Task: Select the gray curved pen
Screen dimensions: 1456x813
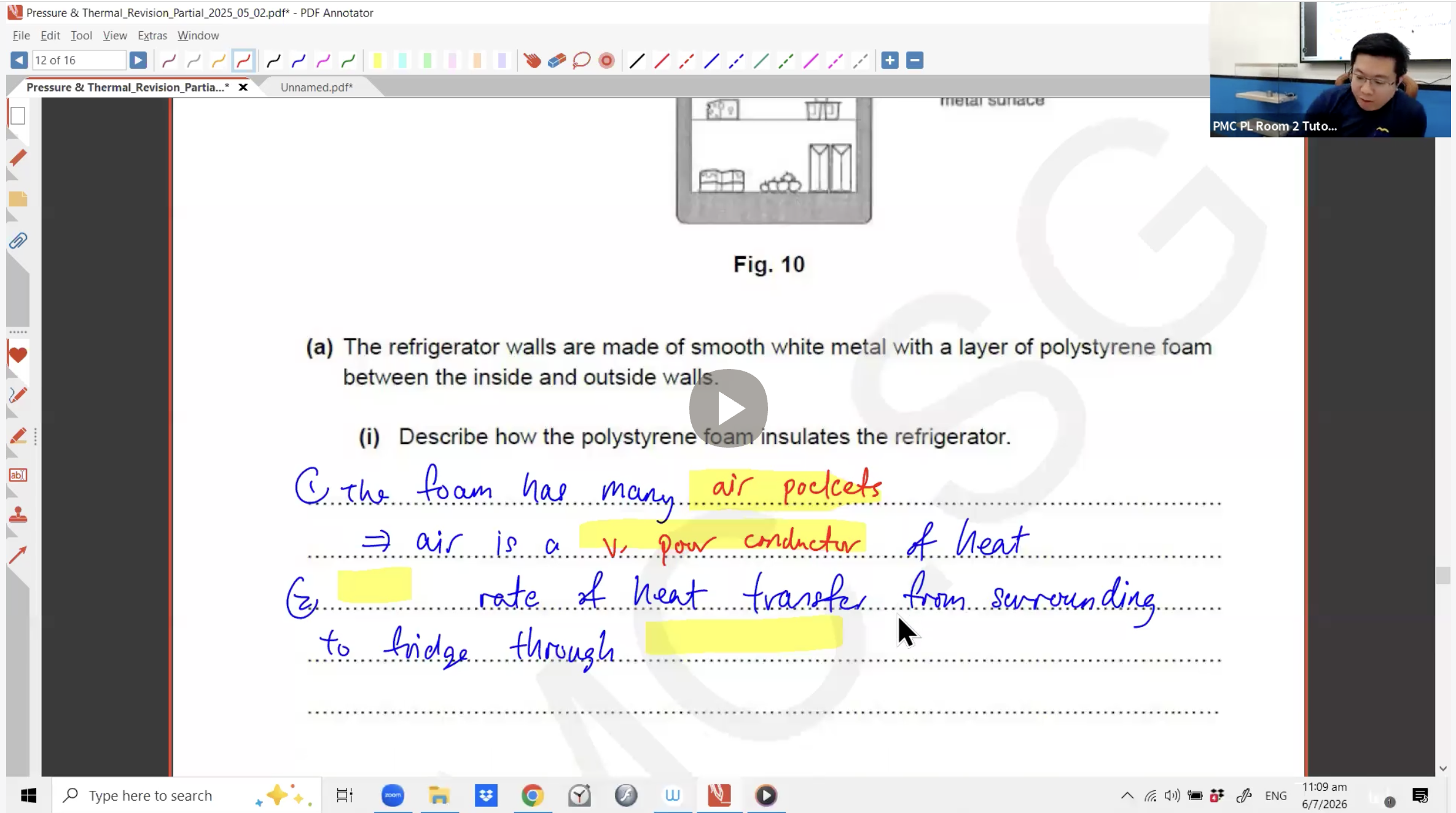Action: [x=194, y=60]
